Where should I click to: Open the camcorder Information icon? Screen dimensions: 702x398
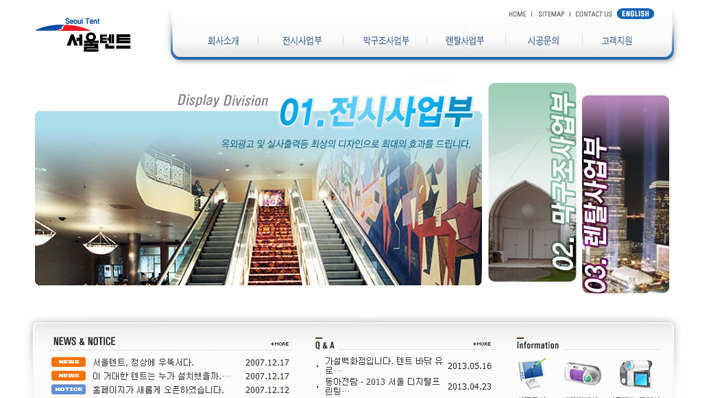pyautogui.click(x=635, y=373)
